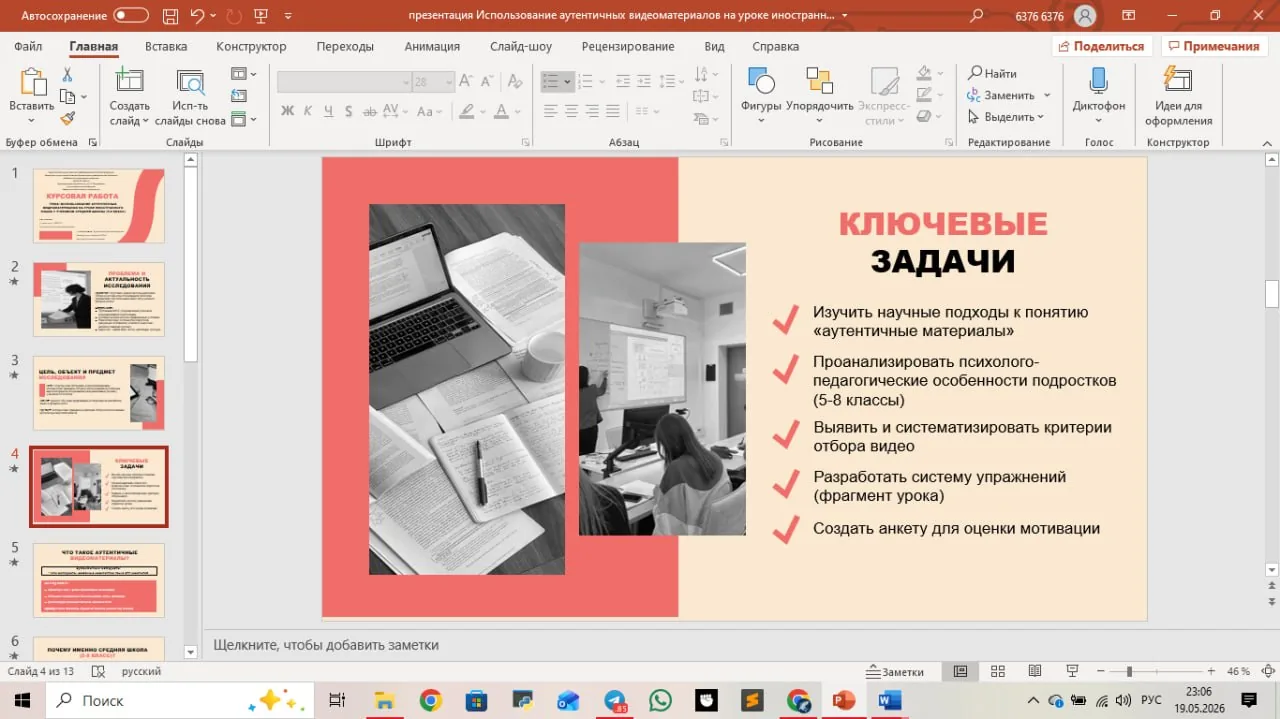The height and width of the screenshot is (719, 1280).
Task: Open the Transitions ribbon tab
Action: coord(345,46)
